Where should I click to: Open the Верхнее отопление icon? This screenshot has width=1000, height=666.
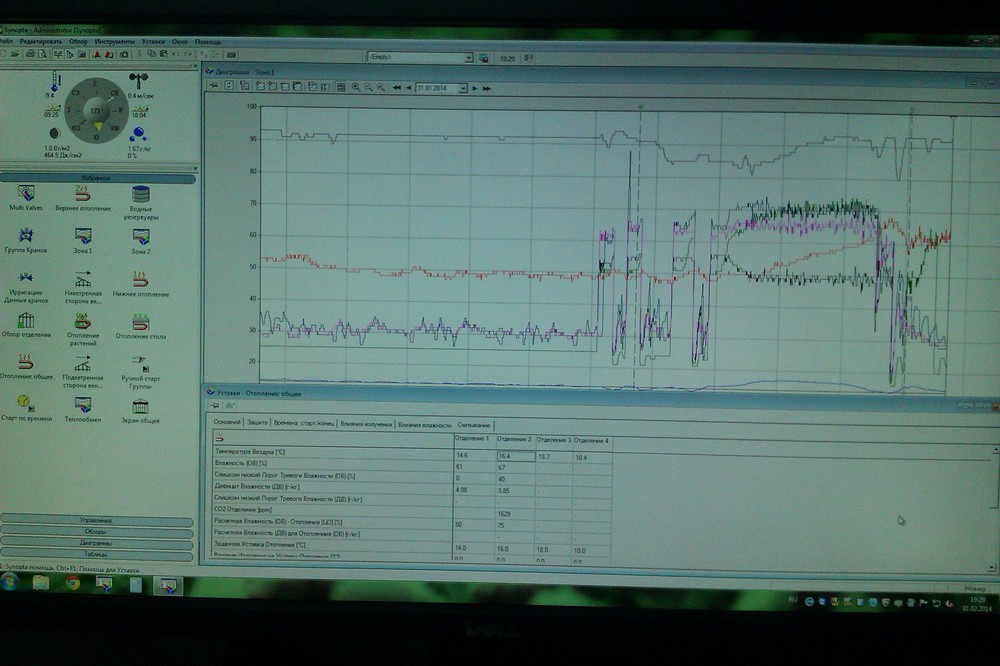(83, 198)
